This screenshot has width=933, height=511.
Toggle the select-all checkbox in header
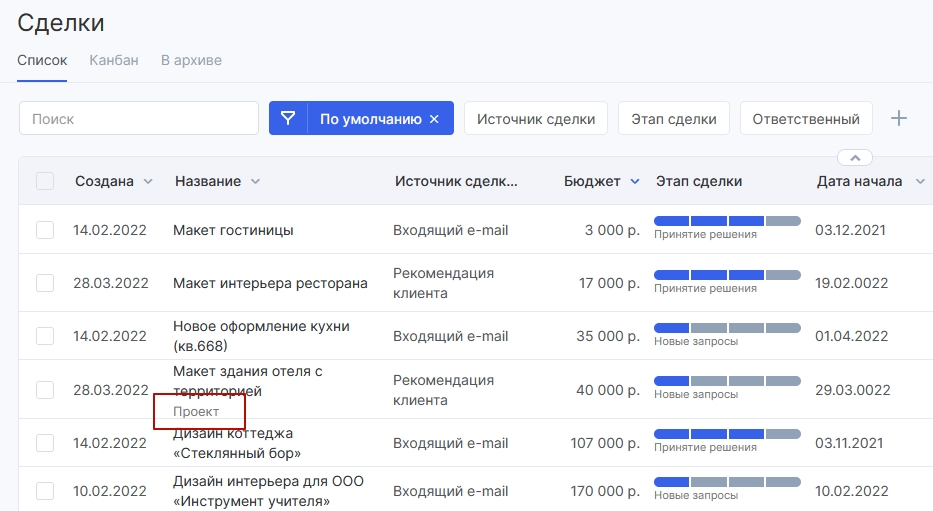tap(45, 181)
